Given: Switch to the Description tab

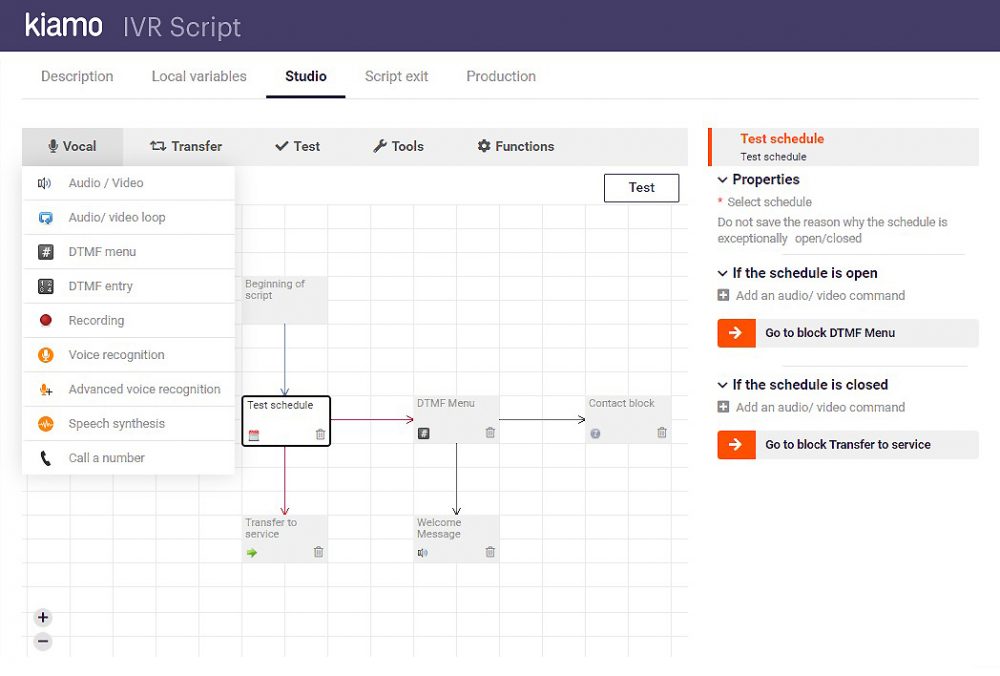Looking at the screenshot, I should click(x=77, y=77).
